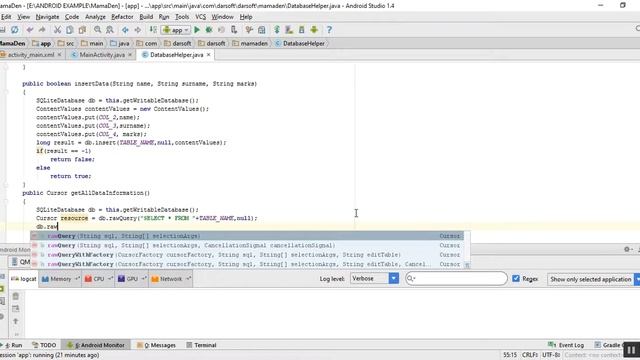
Task: Click Scroll to end logcat icon
Action: click(16, 309)
